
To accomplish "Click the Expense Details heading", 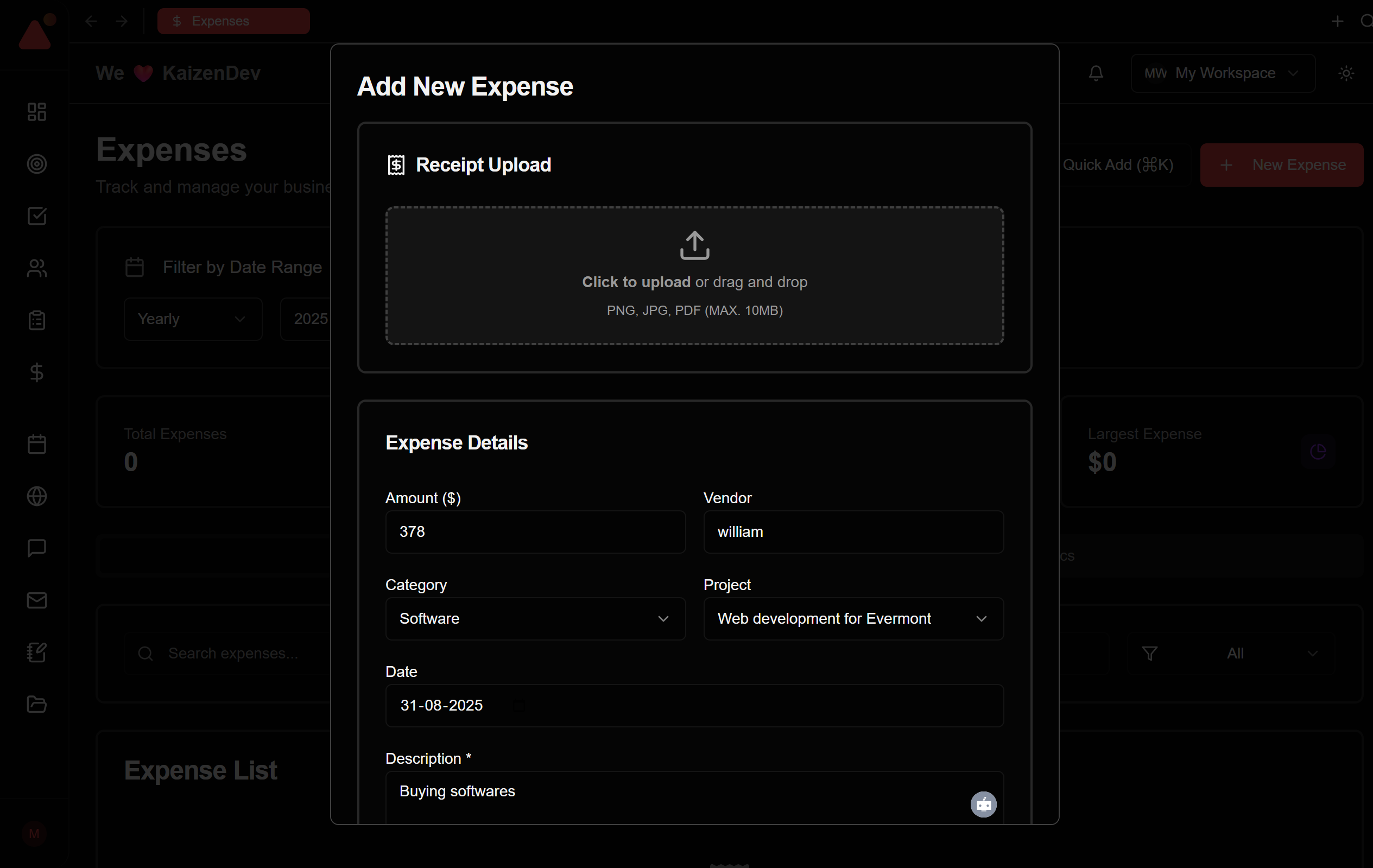I will (x=456, y=442).
